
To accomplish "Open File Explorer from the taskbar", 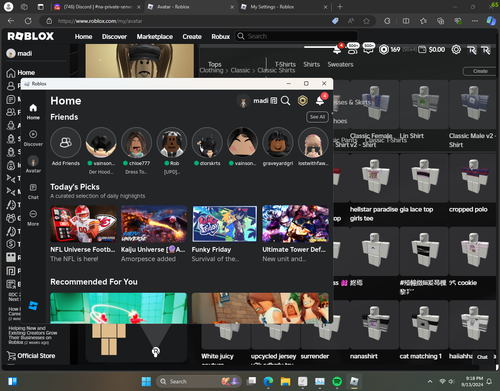I will coord(285,381).
